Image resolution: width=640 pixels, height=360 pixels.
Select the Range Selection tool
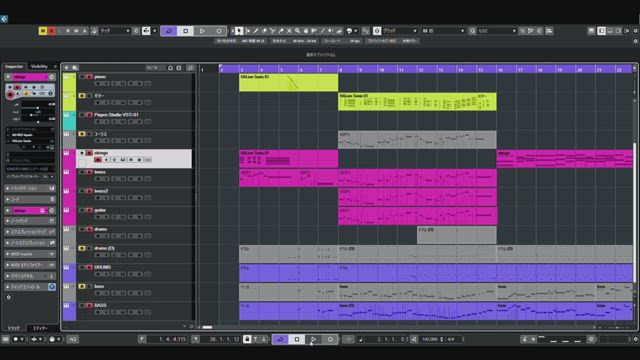point(247,31)
